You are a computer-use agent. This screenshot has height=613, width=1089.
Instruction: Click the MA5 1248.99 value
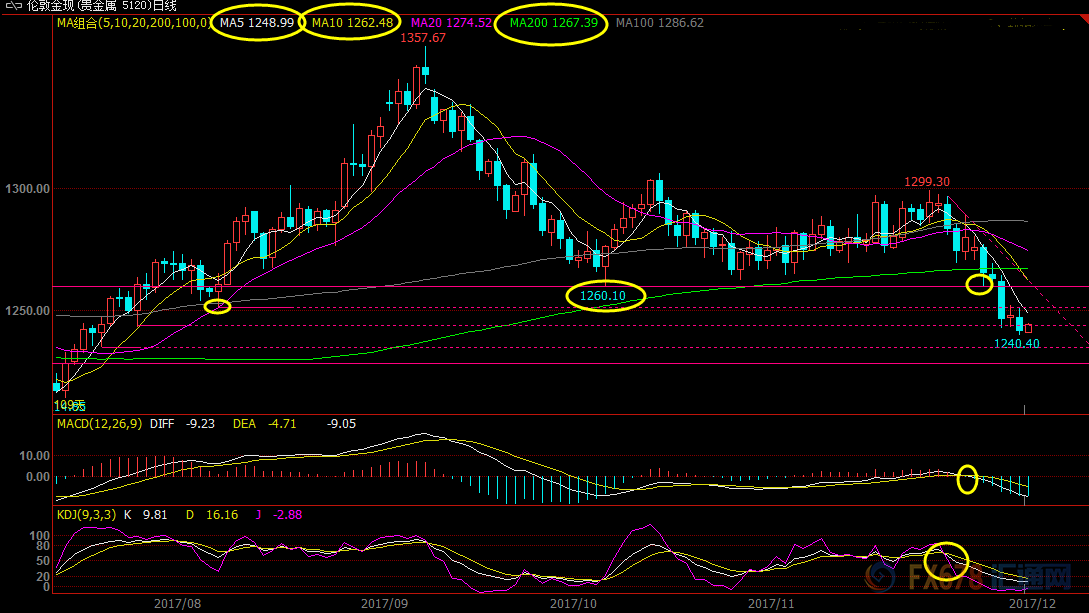pyautogui.click(x=257, y=22)
